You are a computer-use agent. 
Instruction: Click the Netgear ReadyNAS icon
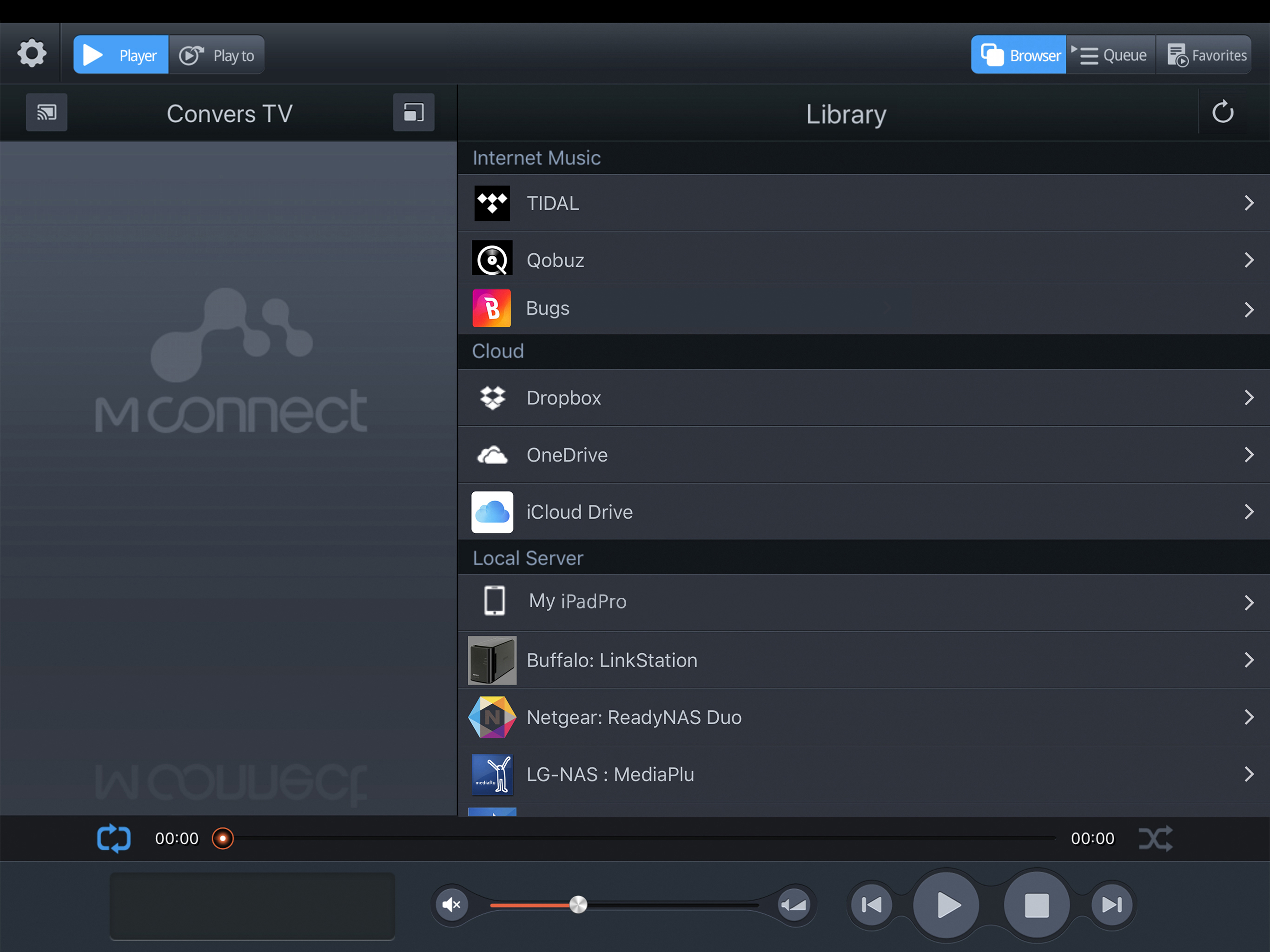click(x=492, y=717)
